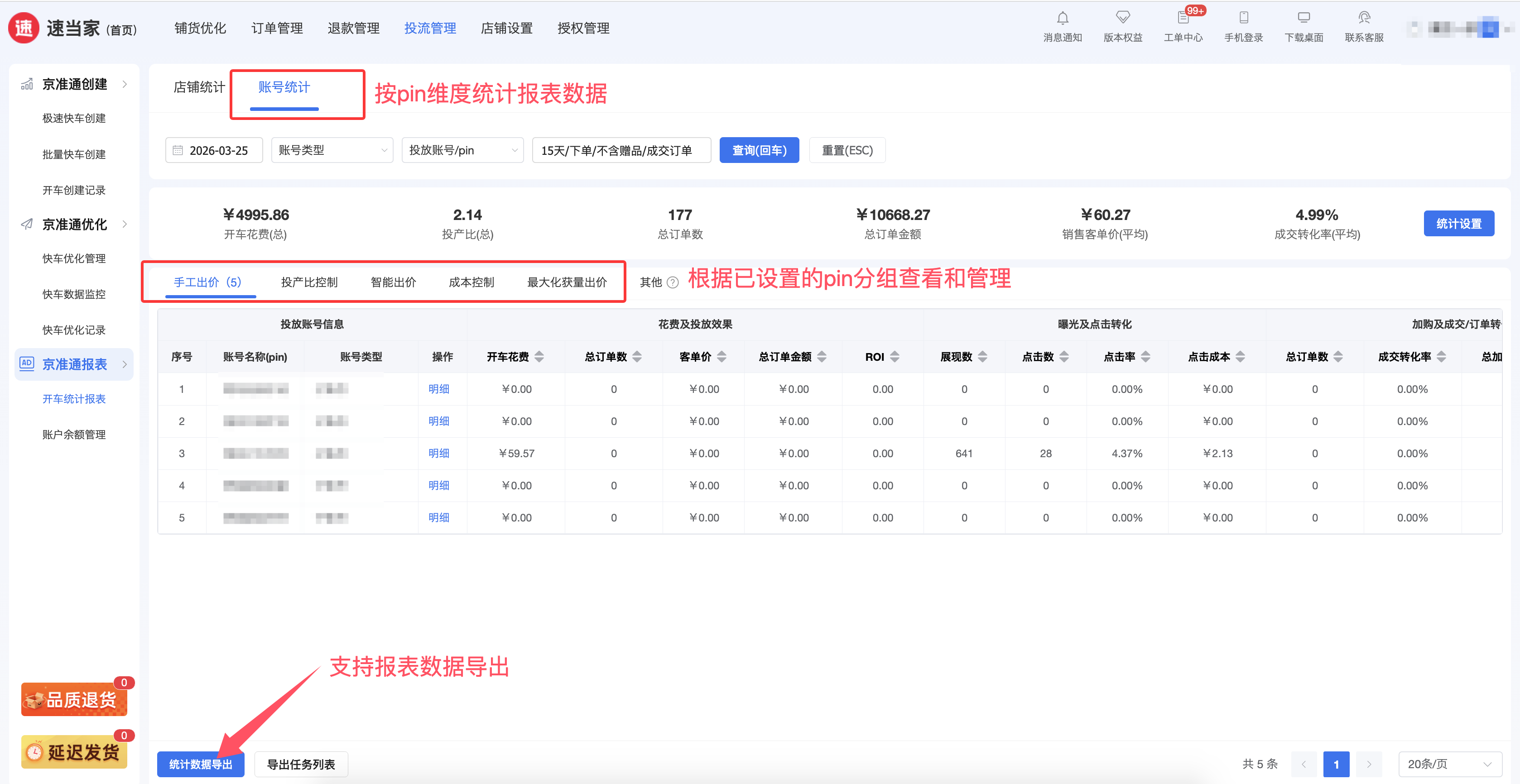Image resolution: width=1520 pixels, height=784 pixels.
Task: Click the 手机登录 phone icon
Action: click(x=1243, y=18)
